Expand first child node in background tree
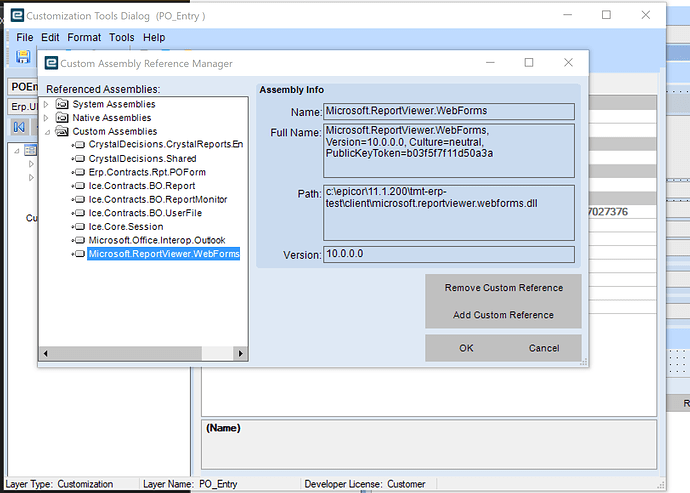 [x=31, y=164]
